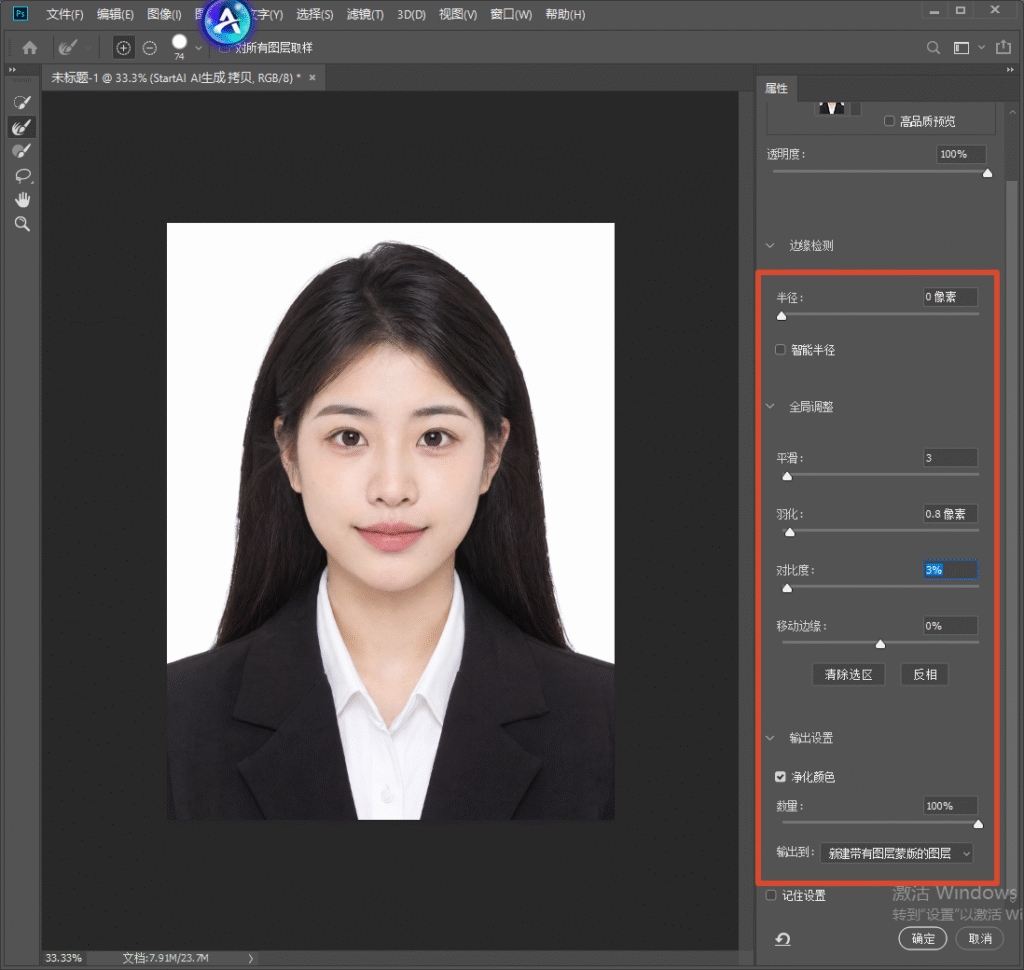Click the search magnifier icon
Image resolution: width=1024 pixels, height=970 pixels.
933,48
